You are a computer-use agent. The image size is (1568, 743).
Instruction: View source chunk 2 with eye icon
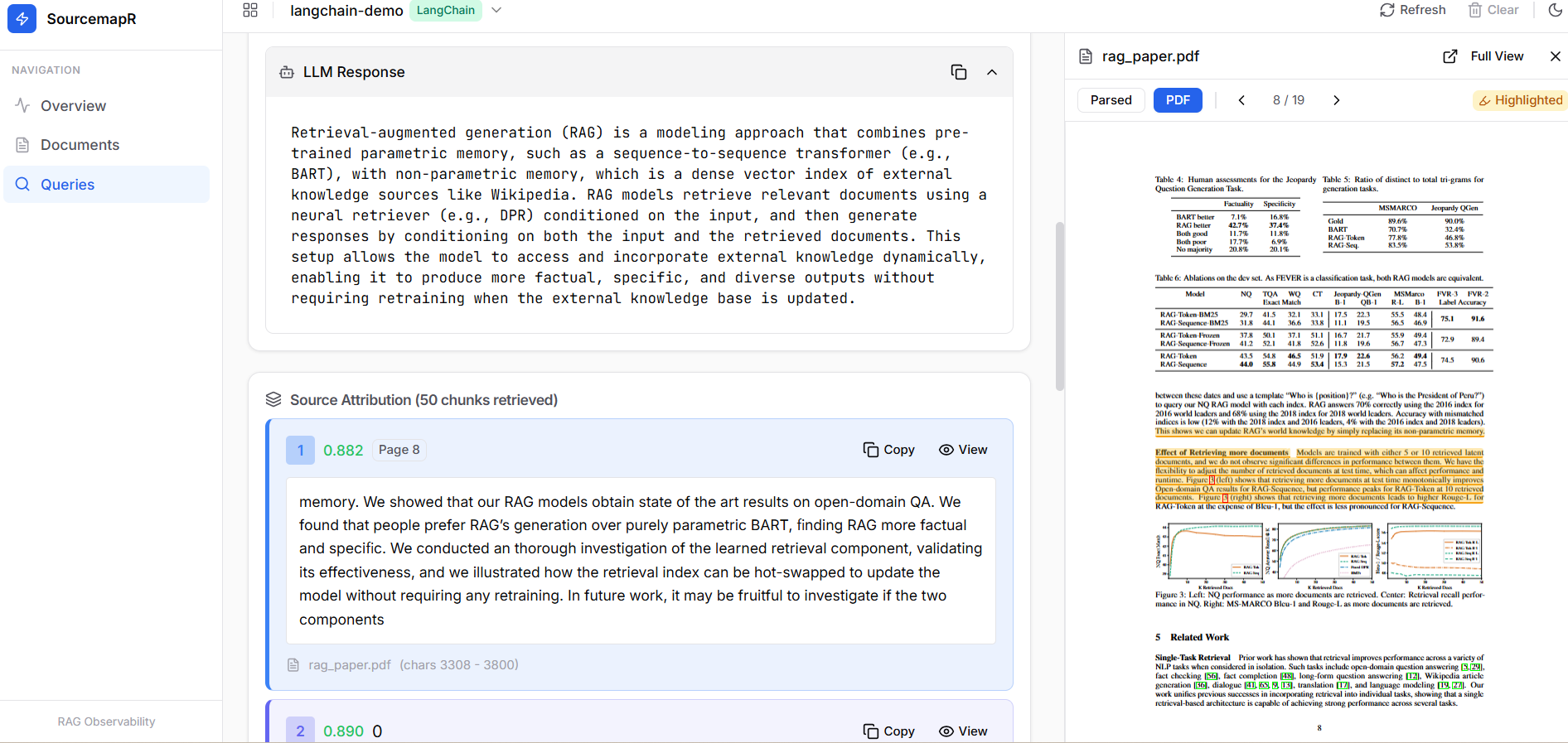(962, 731)
